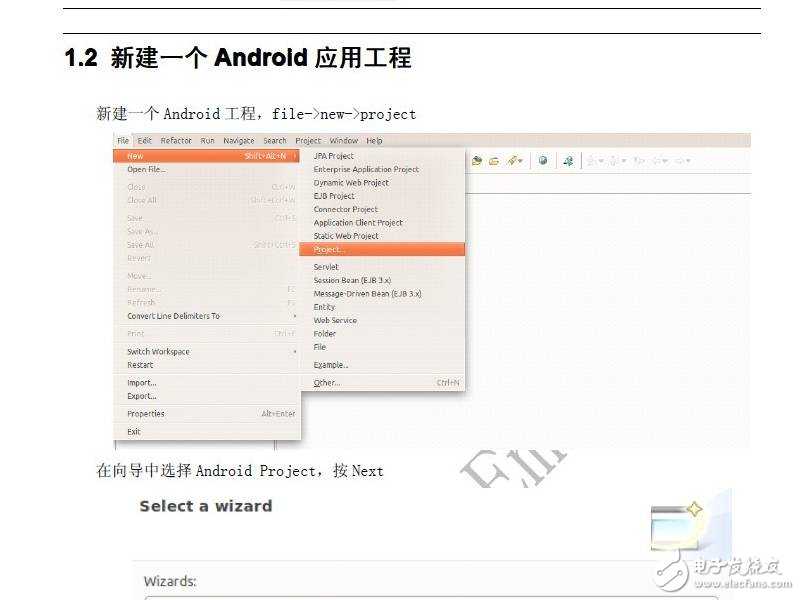Select Folder in New submenu
800x600 pixels.
pyautogui.click(x=324, y=334)
